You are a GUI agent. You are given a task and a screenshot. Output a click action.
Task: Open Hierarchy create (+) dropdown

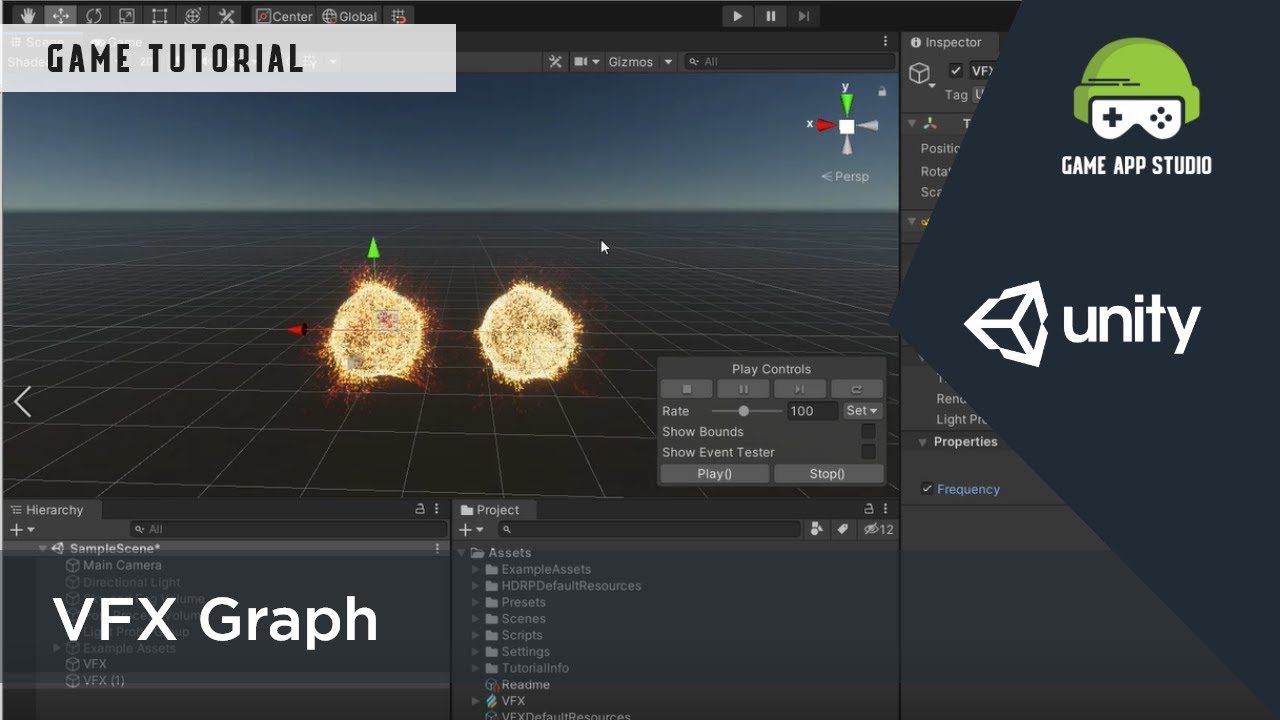(x=22, y=529)
